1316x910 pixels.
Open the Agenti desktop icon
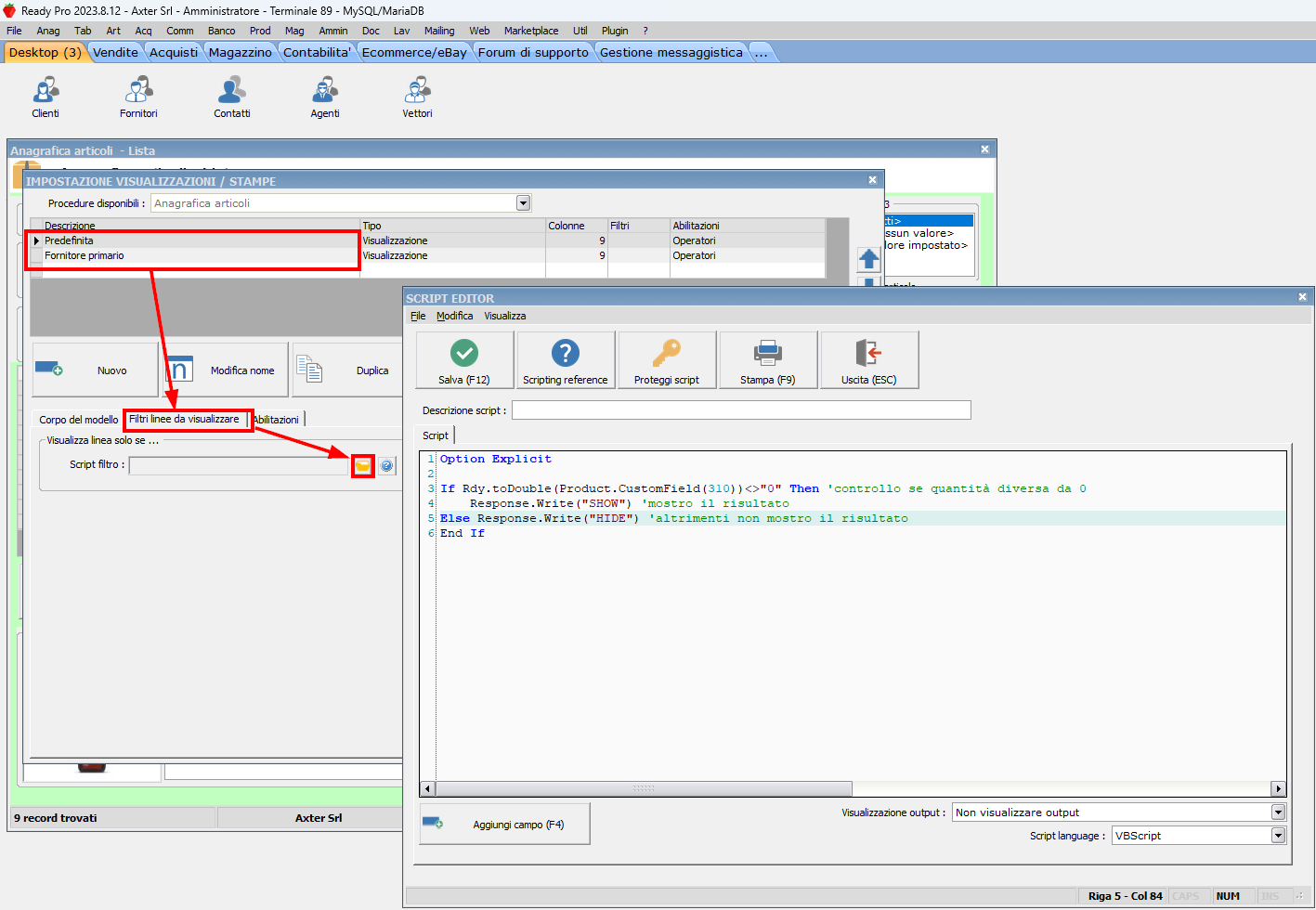pos(325,97)
